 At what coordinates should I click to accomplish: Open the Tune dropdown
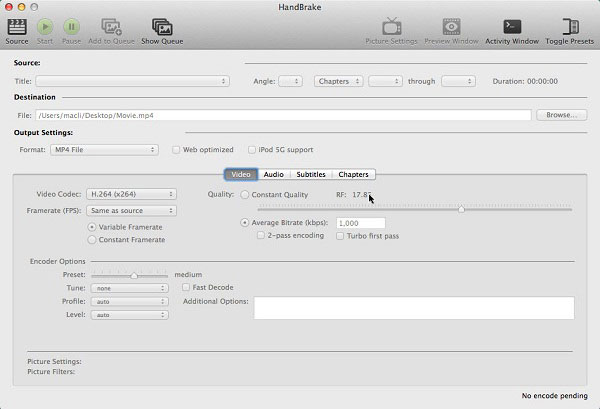(129, 288)
